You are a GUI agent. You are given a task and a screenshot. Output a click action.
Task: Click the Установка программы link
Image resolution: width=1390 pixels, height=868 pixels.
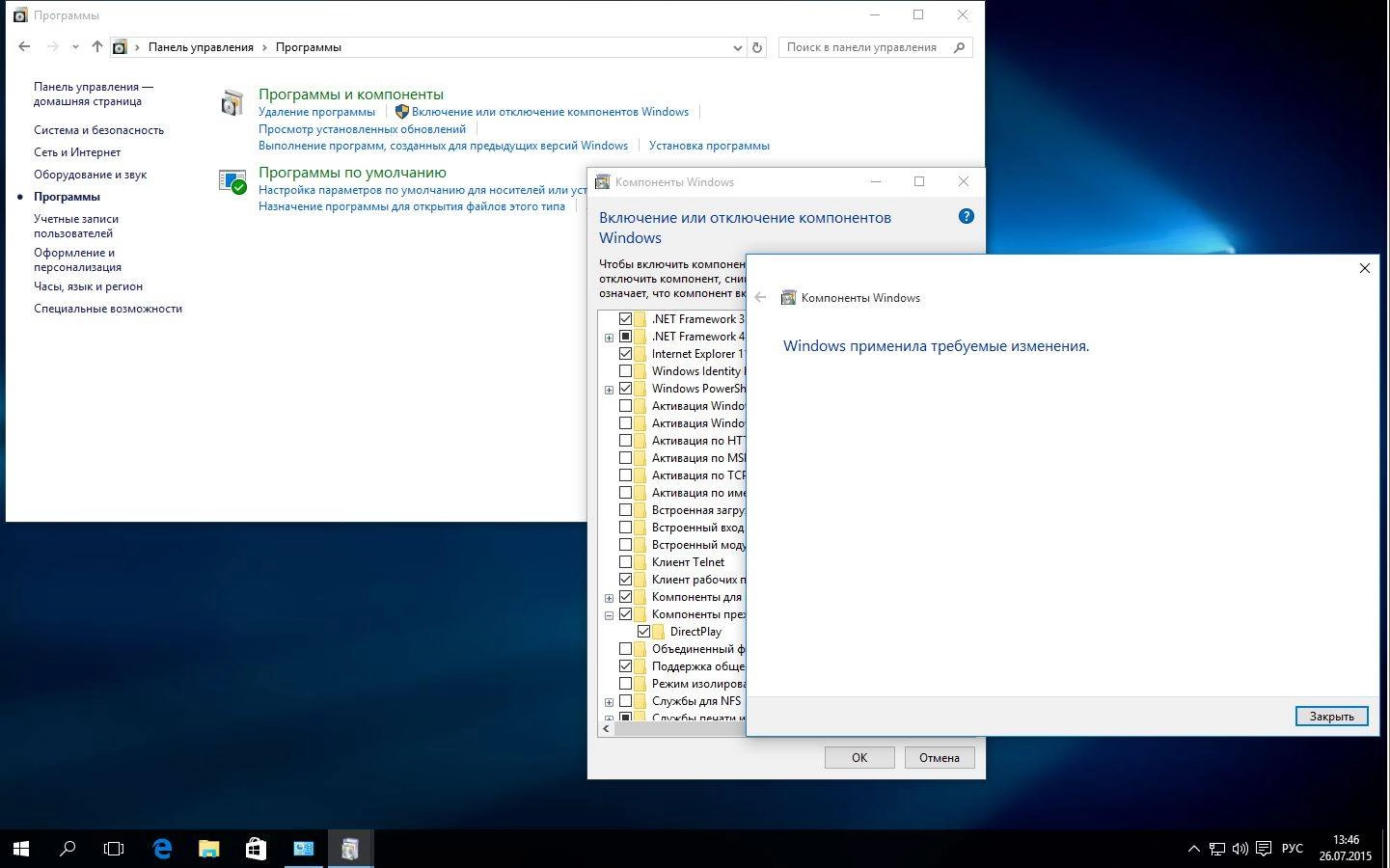709,146
